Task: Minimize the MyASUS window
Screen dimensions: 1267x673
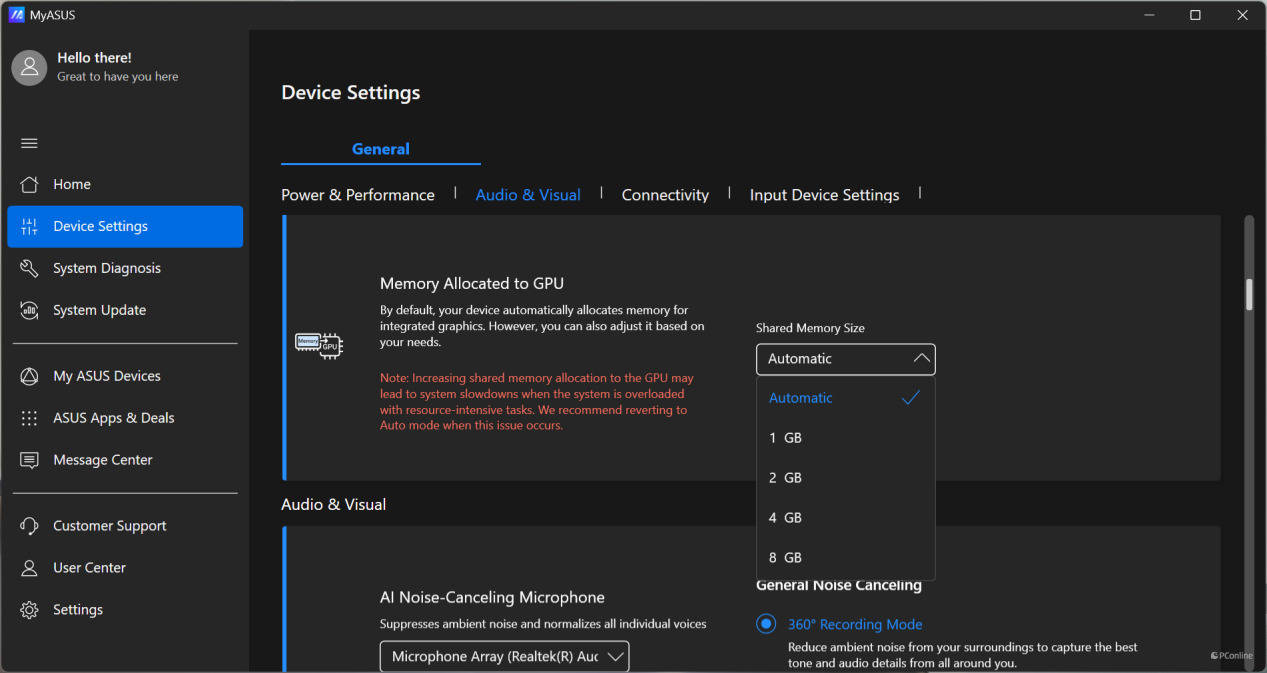Action: click(1148, 15)
